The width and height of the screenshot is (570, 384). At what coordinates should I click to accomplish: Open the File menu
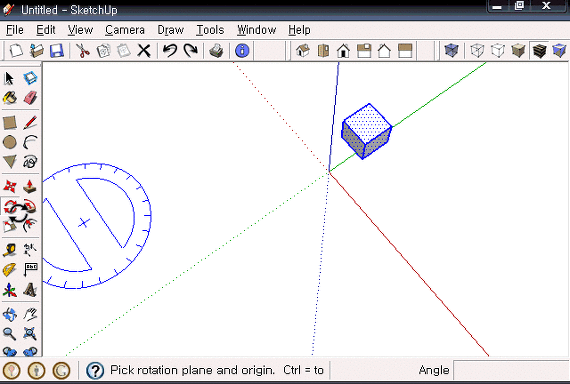(15, 30)
